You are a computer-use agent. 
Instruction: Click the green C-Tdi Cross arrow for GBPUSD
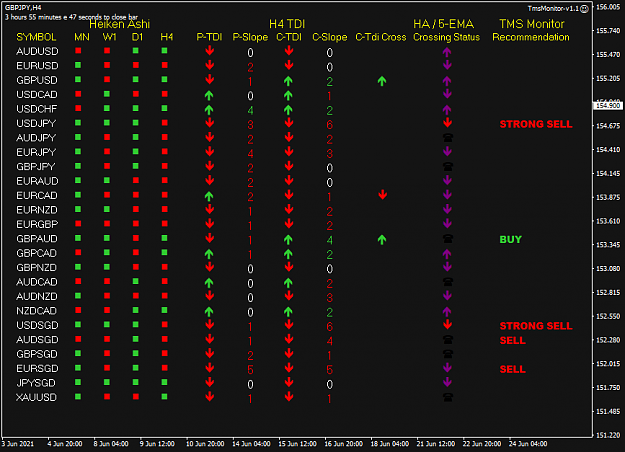pyautogui.click(x=382, y=81)
